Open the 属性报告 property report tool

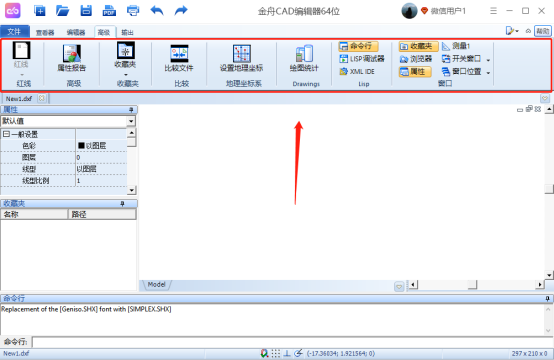click(x=72, y=58)
